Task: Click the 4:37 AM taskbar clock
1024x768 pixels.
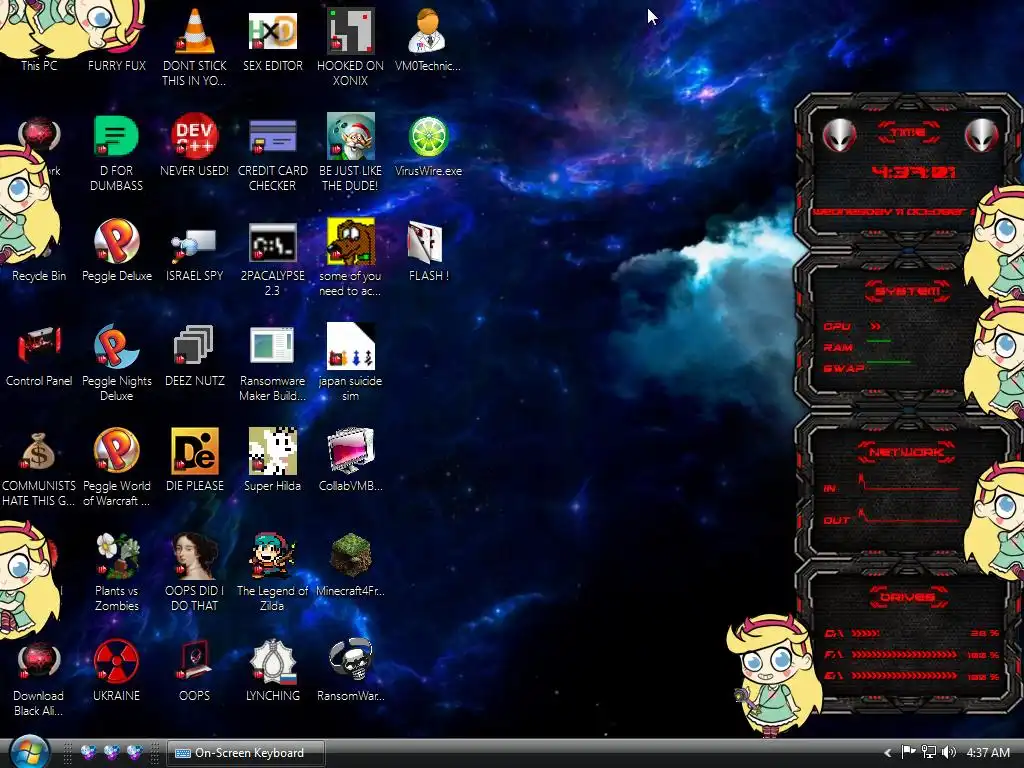Action: click(988, 753)
